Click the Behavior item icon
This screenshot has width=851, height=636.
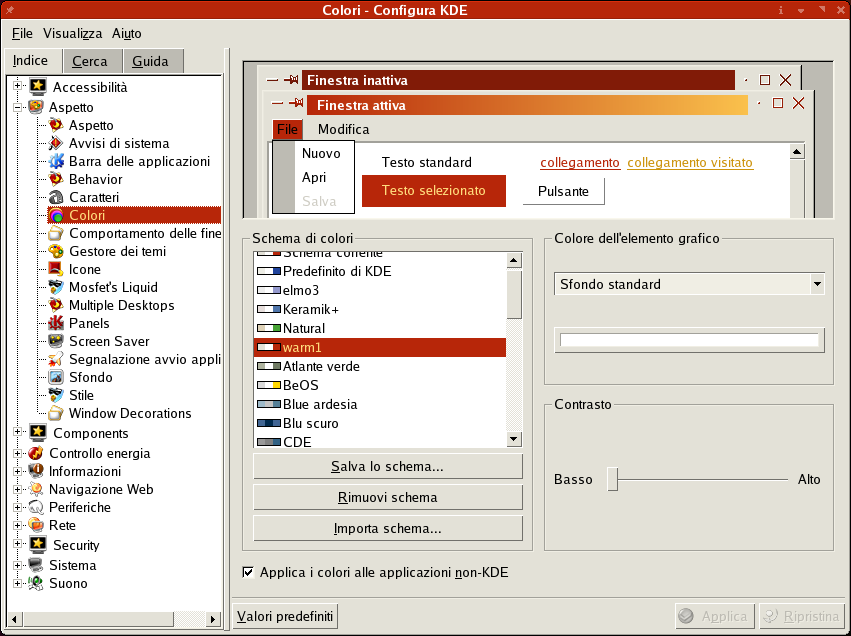[56, 179]
